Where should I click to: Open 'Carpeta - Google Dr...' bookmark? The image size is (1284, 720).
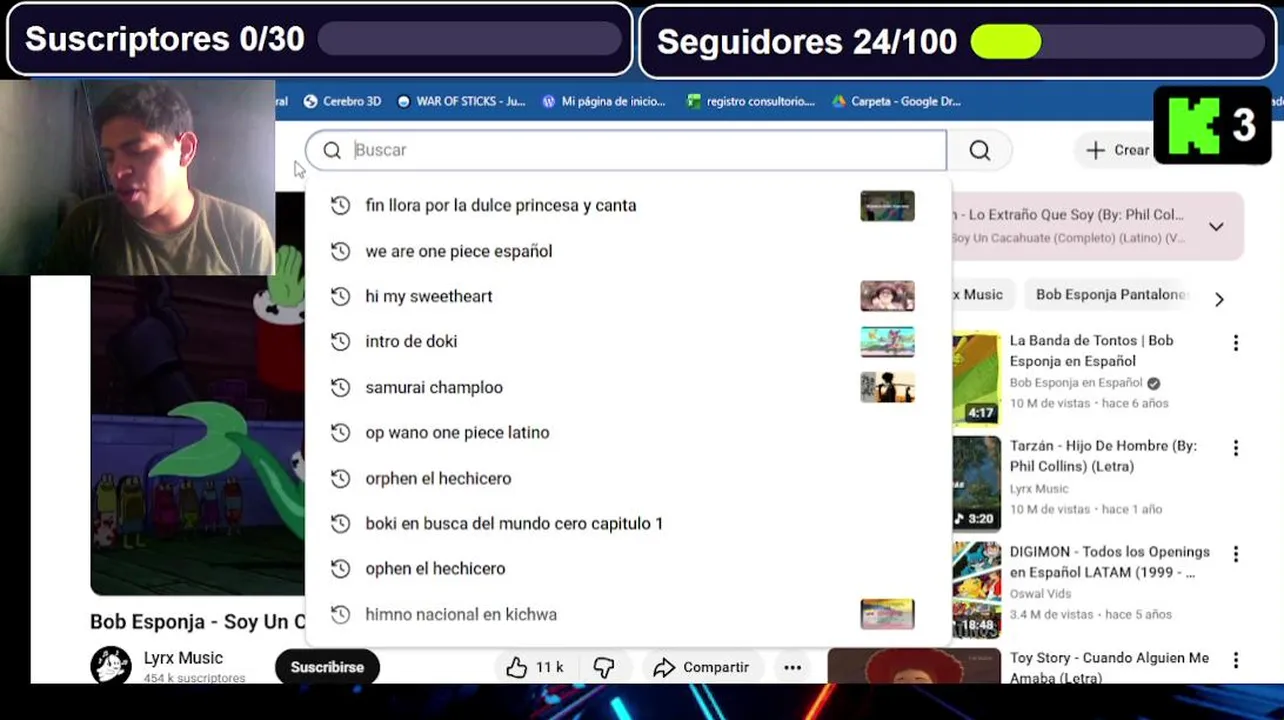896,101
